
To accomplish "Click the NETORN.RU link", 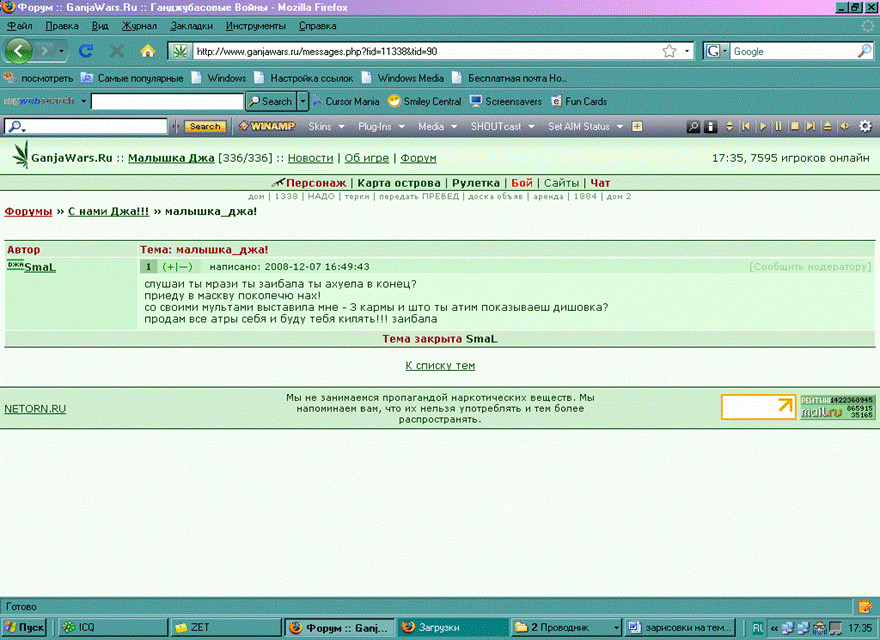I will (35, 409).
